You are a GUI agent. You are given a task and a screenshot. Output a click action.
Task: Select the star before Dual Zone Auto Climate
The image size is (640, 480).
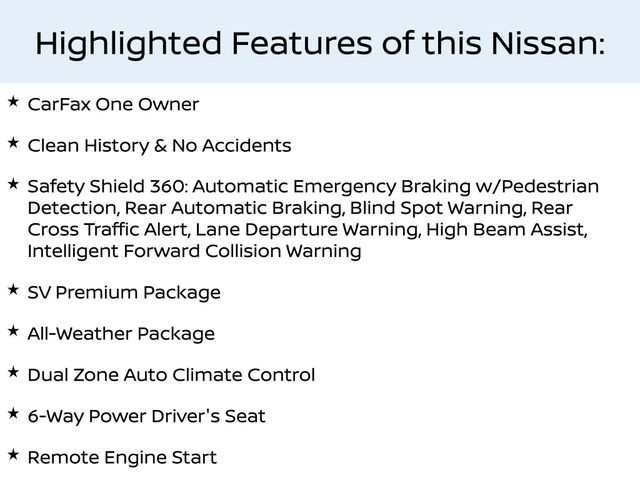click(x=12, y=373)
